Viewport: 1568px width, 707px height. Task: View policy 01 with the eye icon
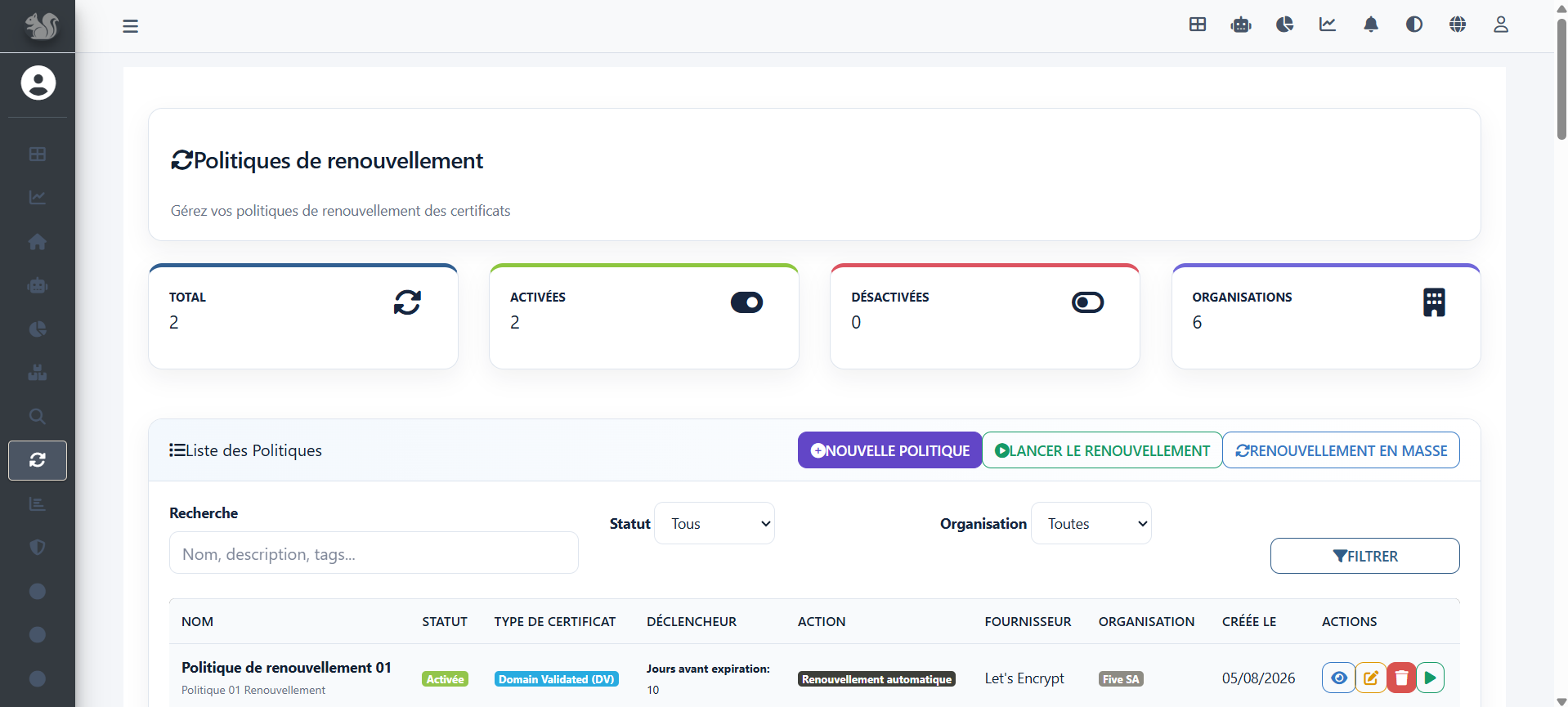pos(1339,678)
